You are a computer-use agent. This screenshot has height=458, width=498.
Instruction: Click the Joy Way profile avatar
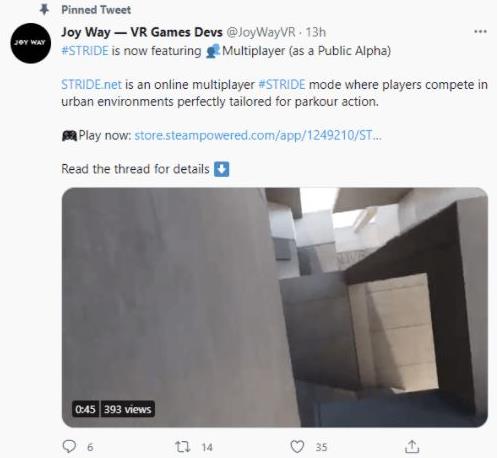pyautogui.click(x=31, y=43)
